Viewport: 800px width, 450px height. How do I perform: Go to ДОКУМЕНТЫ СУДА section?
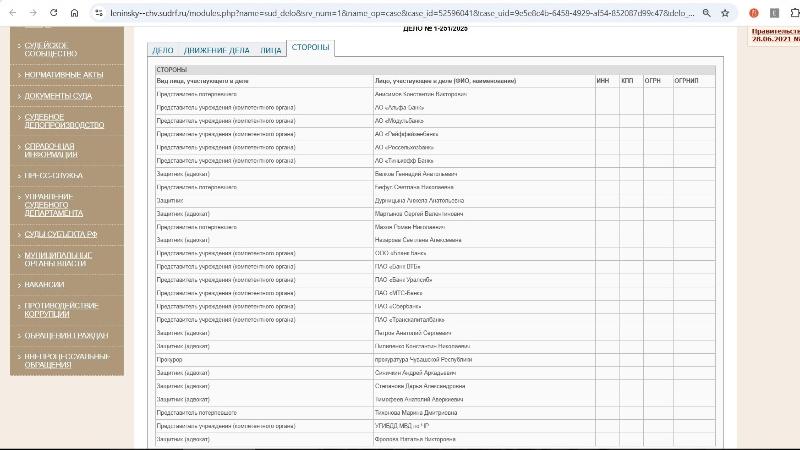(58, 96)
